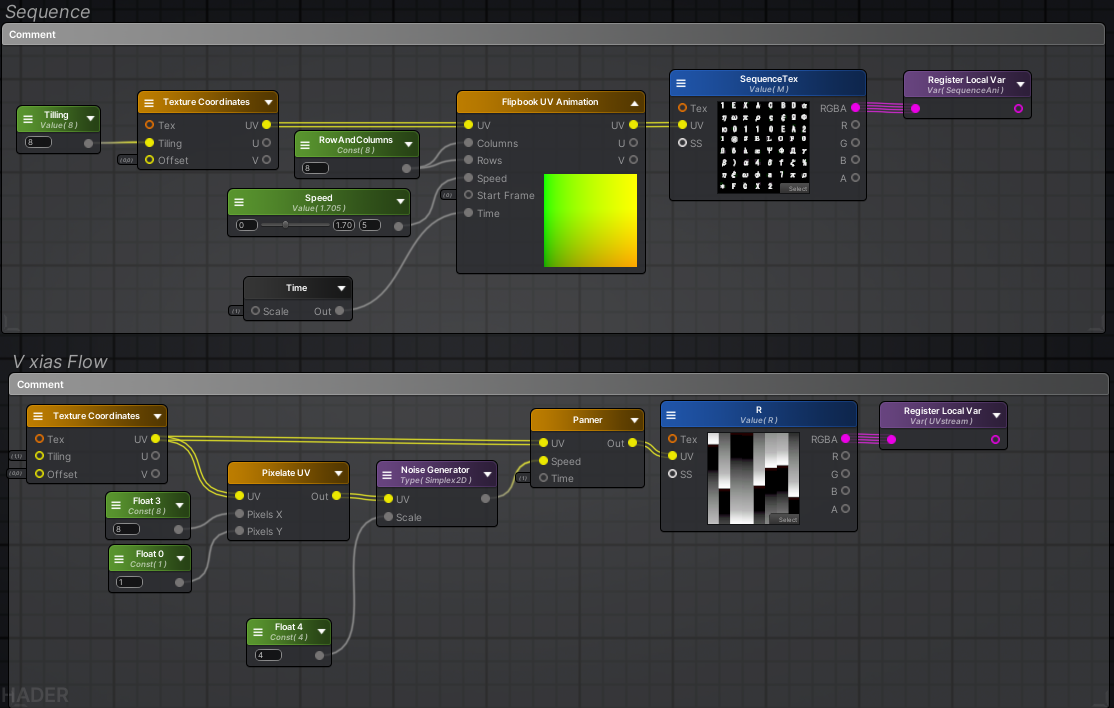Click the SequenceTex Tex input port
Screen dimensions: 1114x708
tap(682, 108)
